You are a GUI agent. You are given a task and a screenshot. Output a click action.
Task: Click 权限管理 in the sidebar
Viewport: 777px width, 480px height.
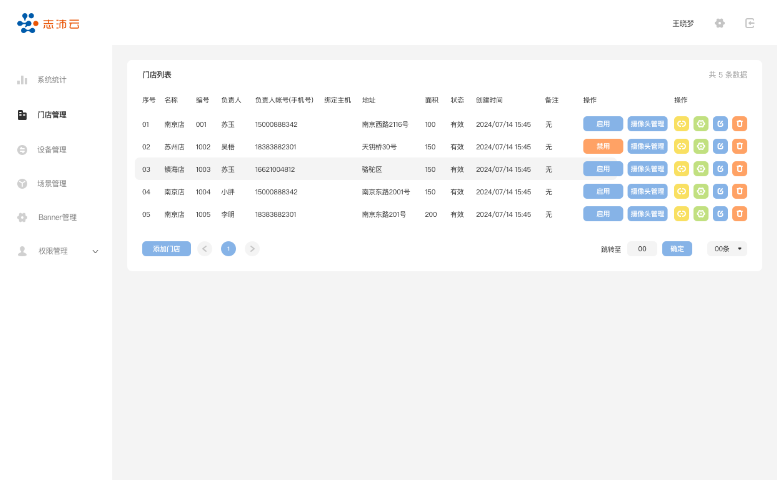(x=53, y=251)
